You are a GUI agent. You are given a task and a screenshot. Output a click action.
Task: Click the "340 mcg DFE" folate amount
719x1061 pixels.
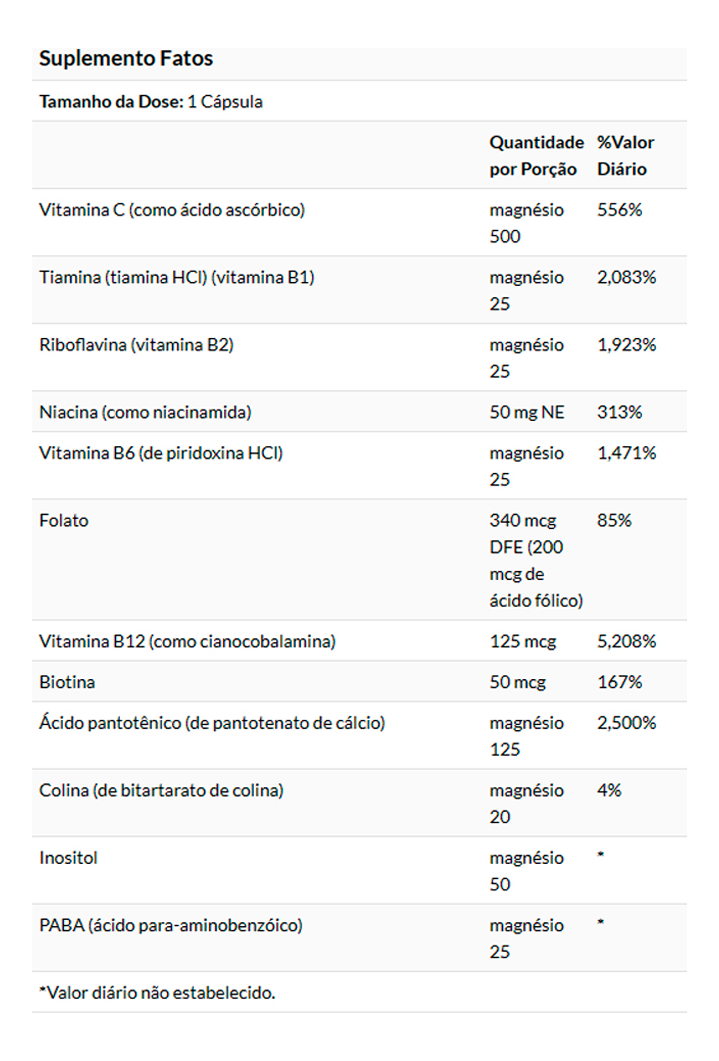click(536, 560)
